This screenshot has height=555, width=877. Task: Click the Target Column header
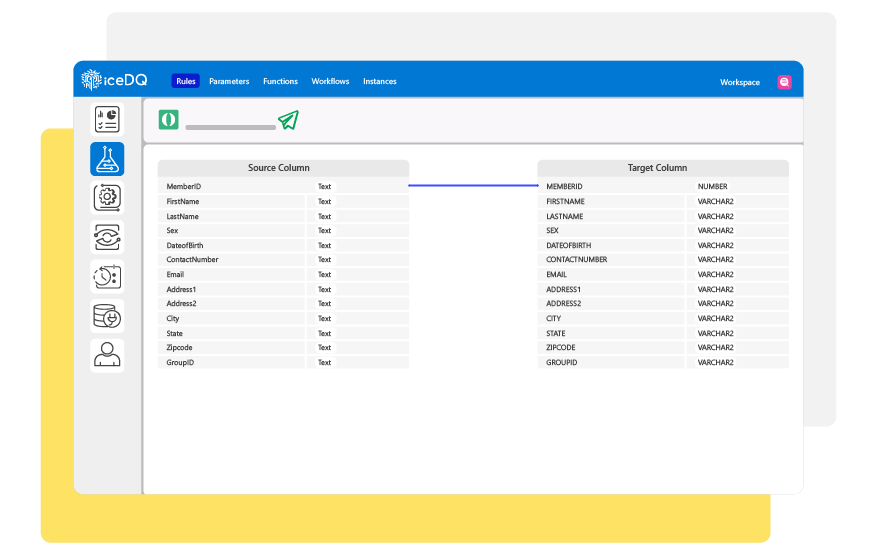[x=663, y=168]
